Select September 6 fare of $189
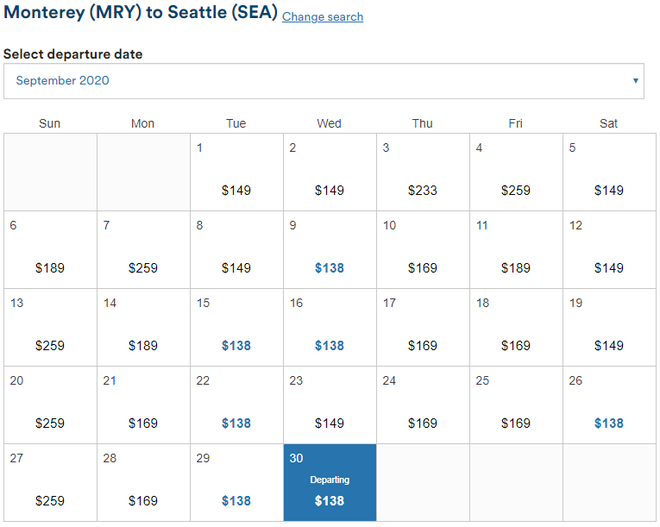This screenshot has width=660, height=527. point(50,250)
